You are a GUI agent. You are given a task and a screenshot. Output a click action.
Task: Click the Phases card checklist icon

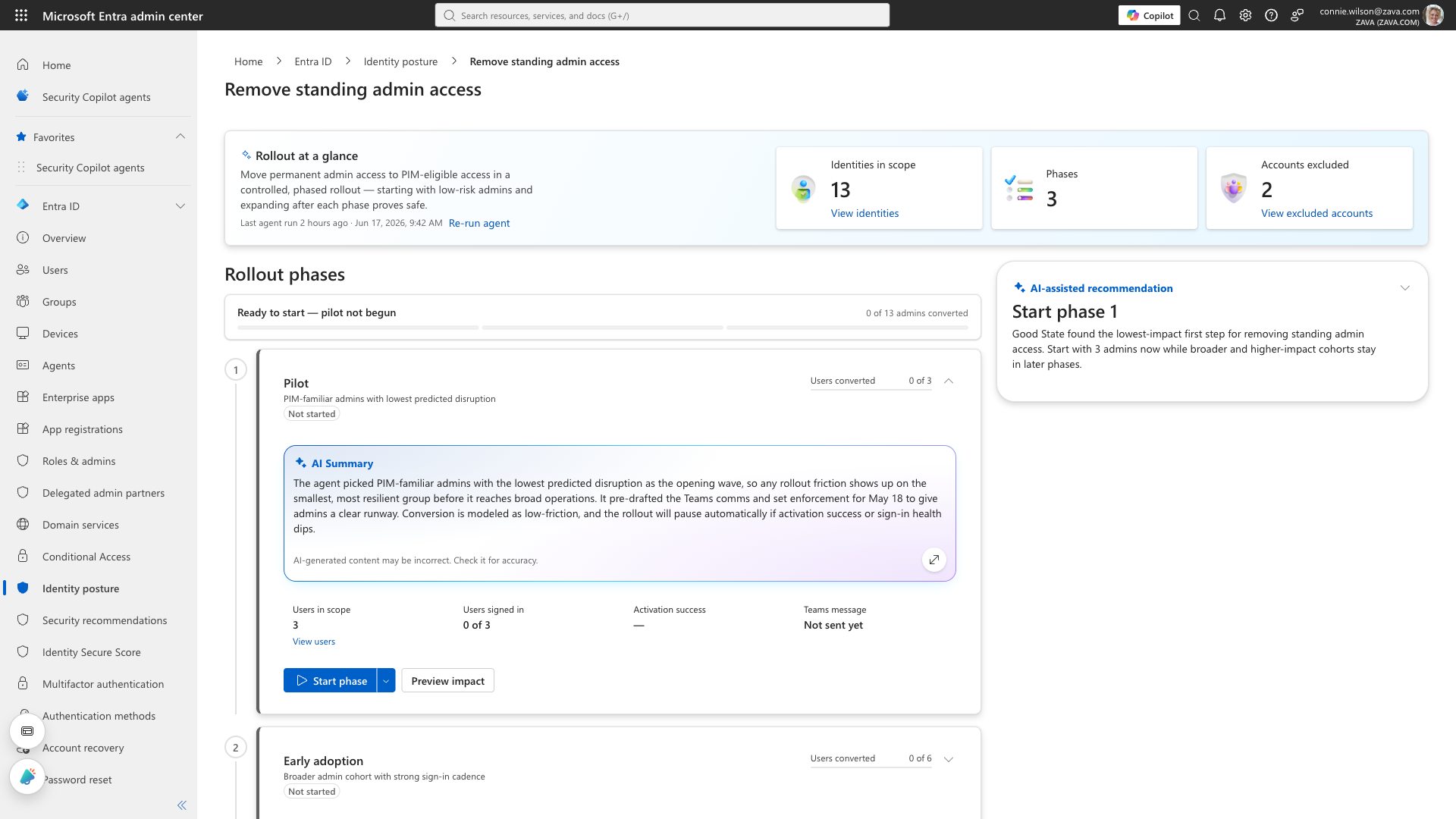[1018, 188]
